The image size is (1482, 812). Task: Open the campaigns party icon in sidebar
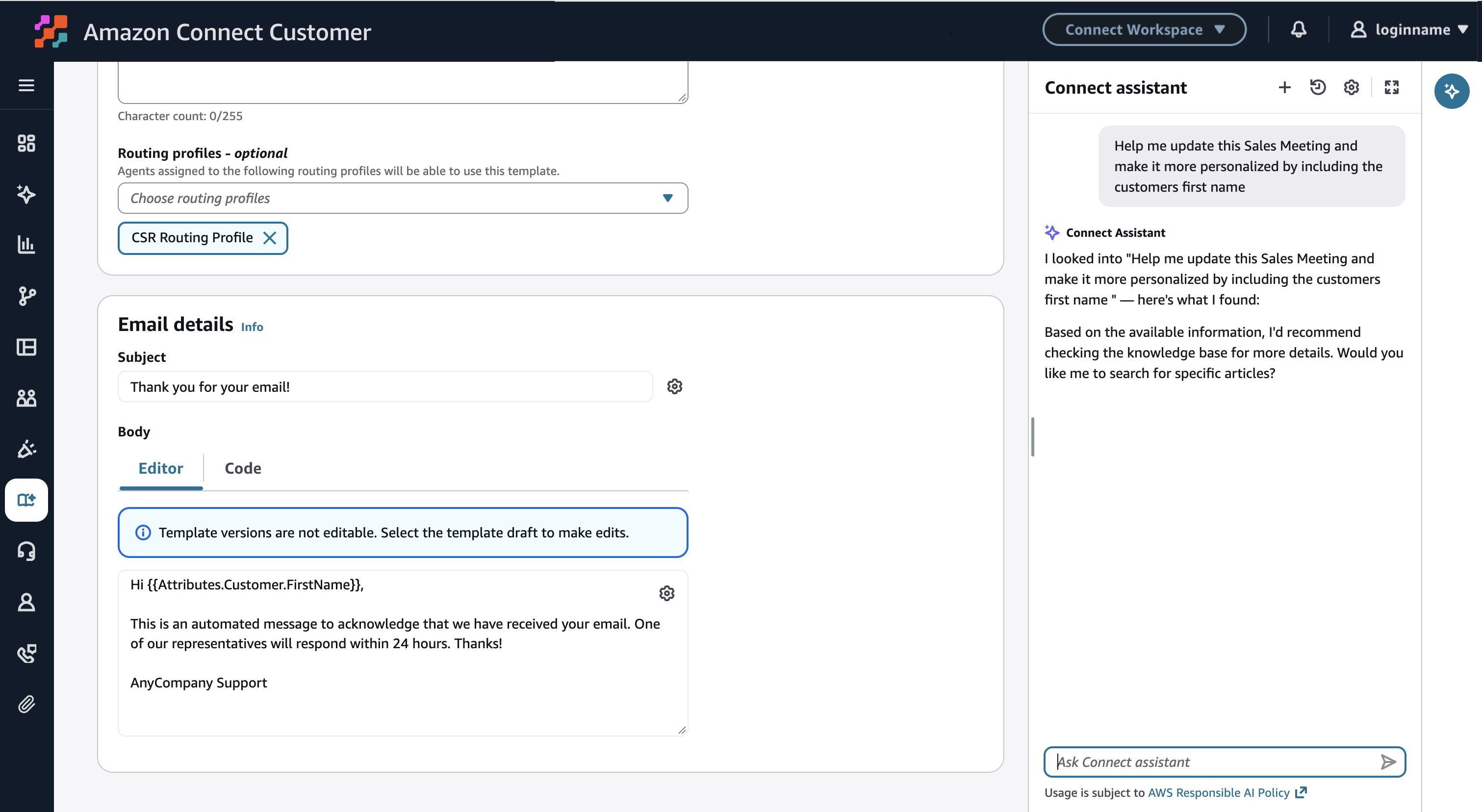[26, 449]
